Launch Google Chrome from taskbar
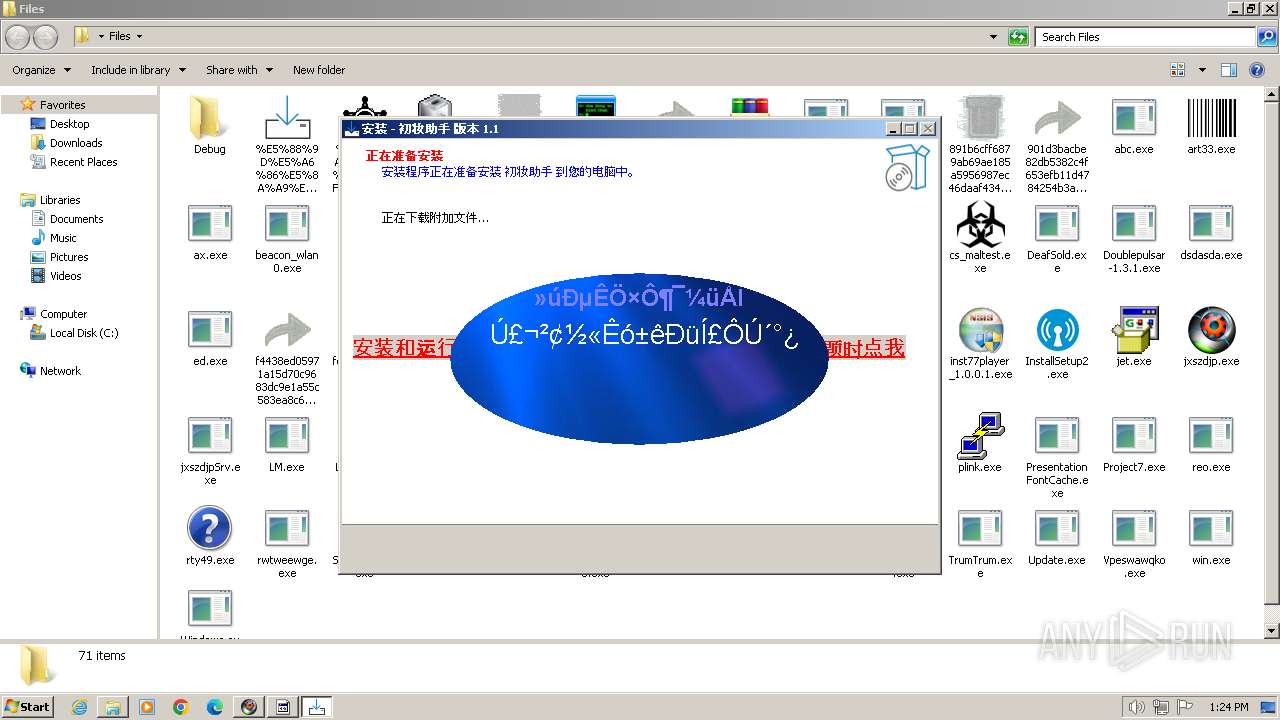 click(x=181, y=707)
